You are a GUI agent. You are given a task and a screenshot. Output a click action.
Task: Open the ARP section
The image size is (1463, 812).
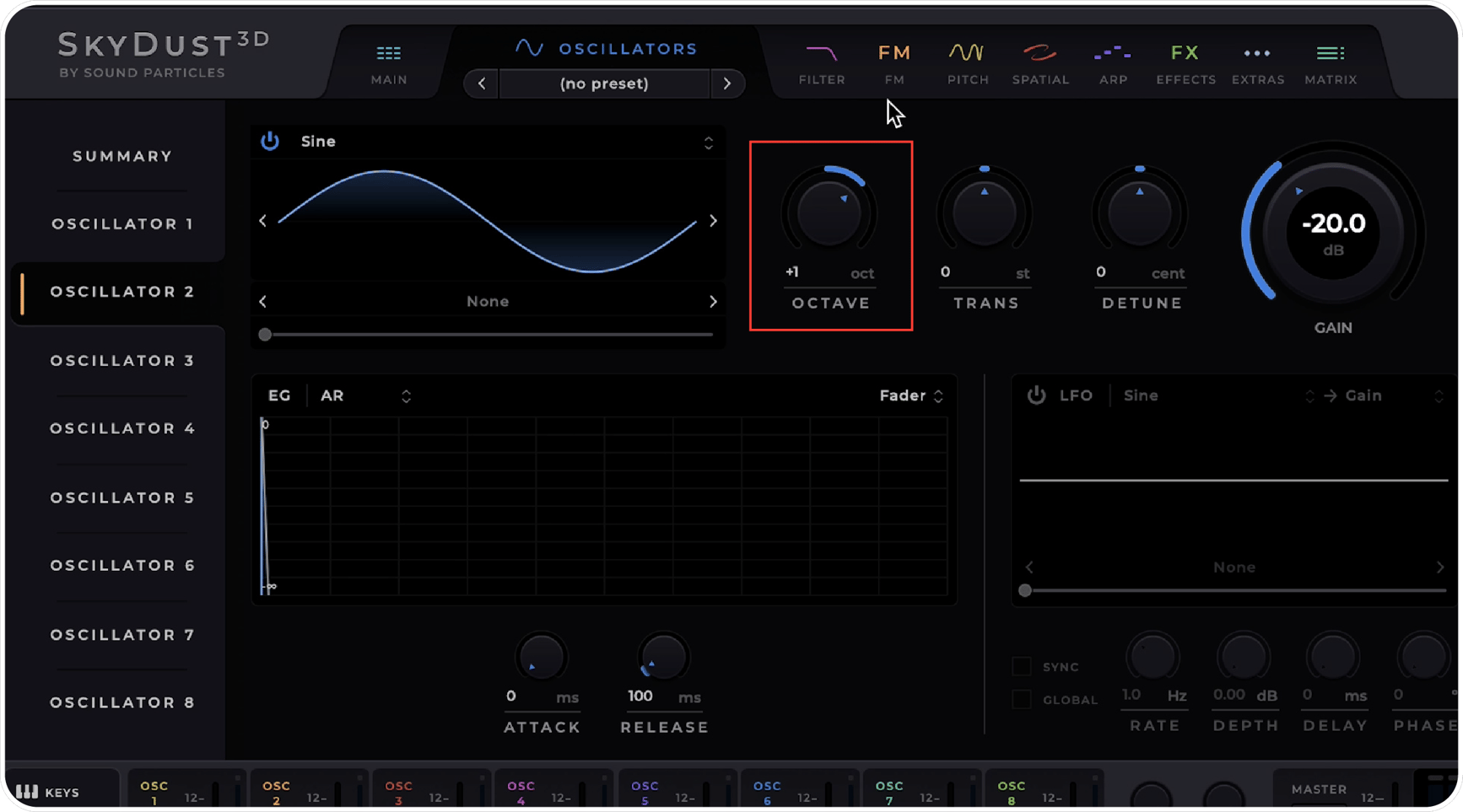coord(1113,63)
